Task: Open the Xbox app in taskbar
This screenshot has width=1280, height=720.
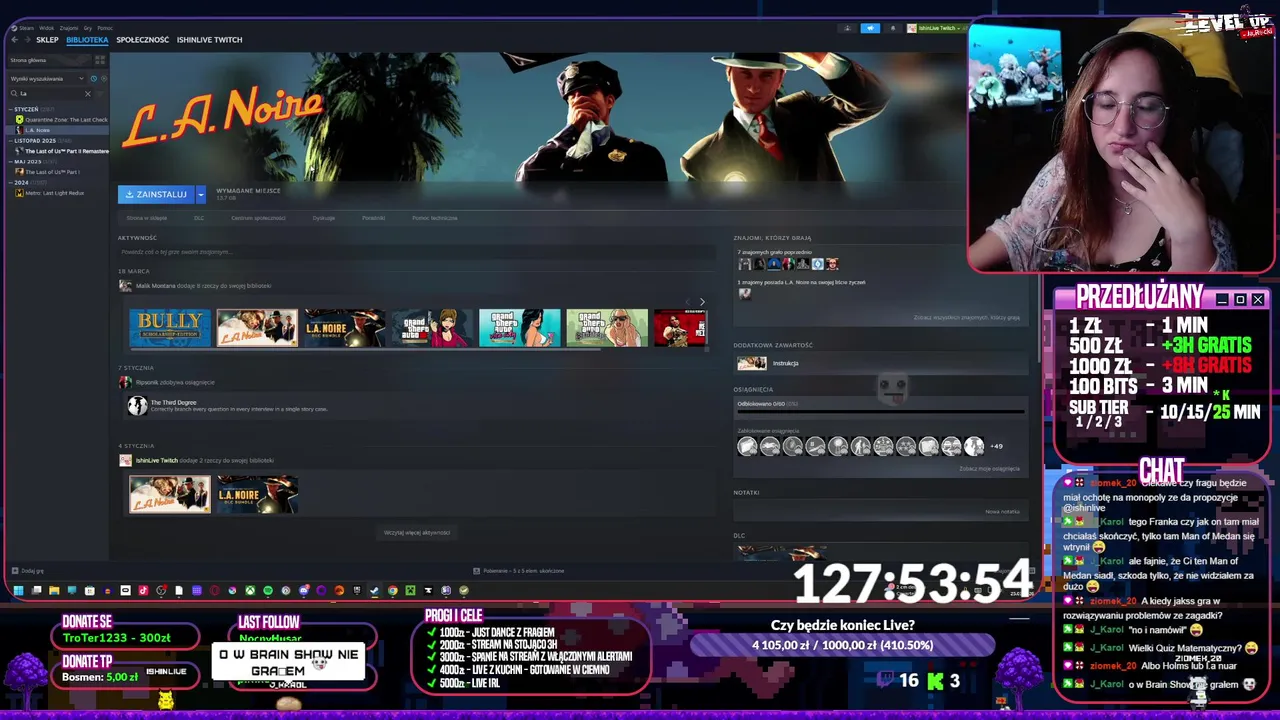Action: pos(250,590)
